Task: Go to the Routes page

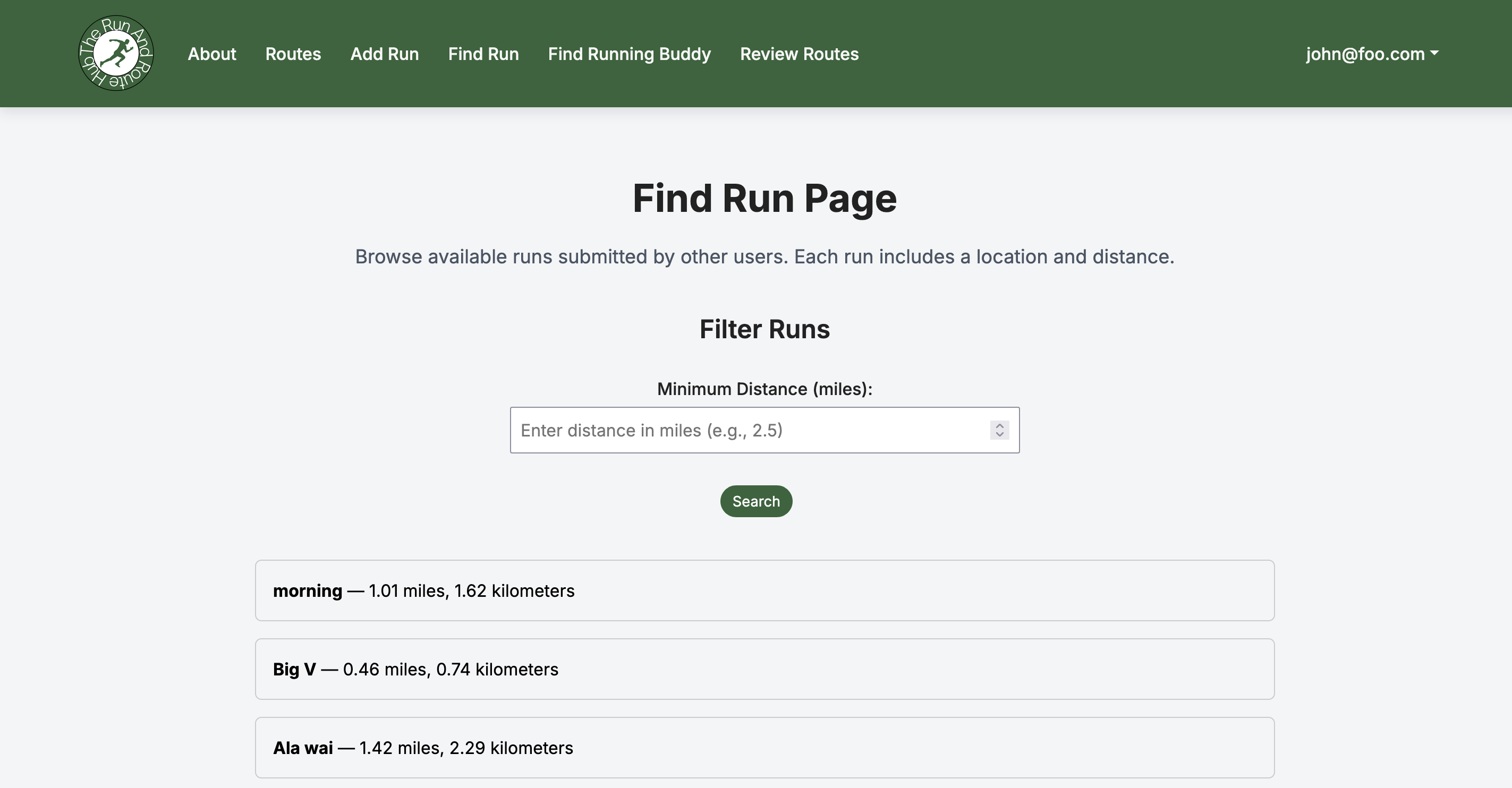Action: [x=293, y=54]
